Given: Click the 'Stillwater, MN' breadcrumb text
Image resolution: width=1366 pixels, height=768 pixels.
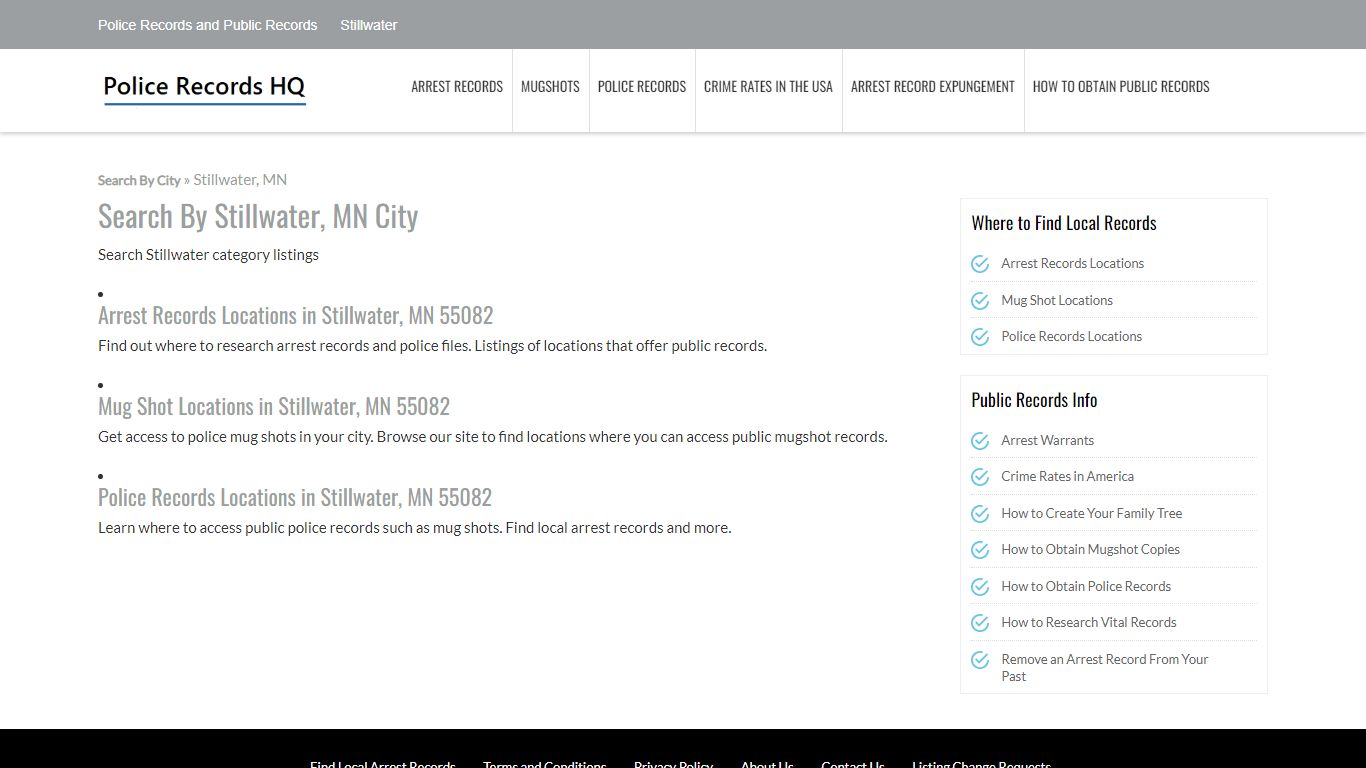Looking at the screenshot, I should click(240, 180).
